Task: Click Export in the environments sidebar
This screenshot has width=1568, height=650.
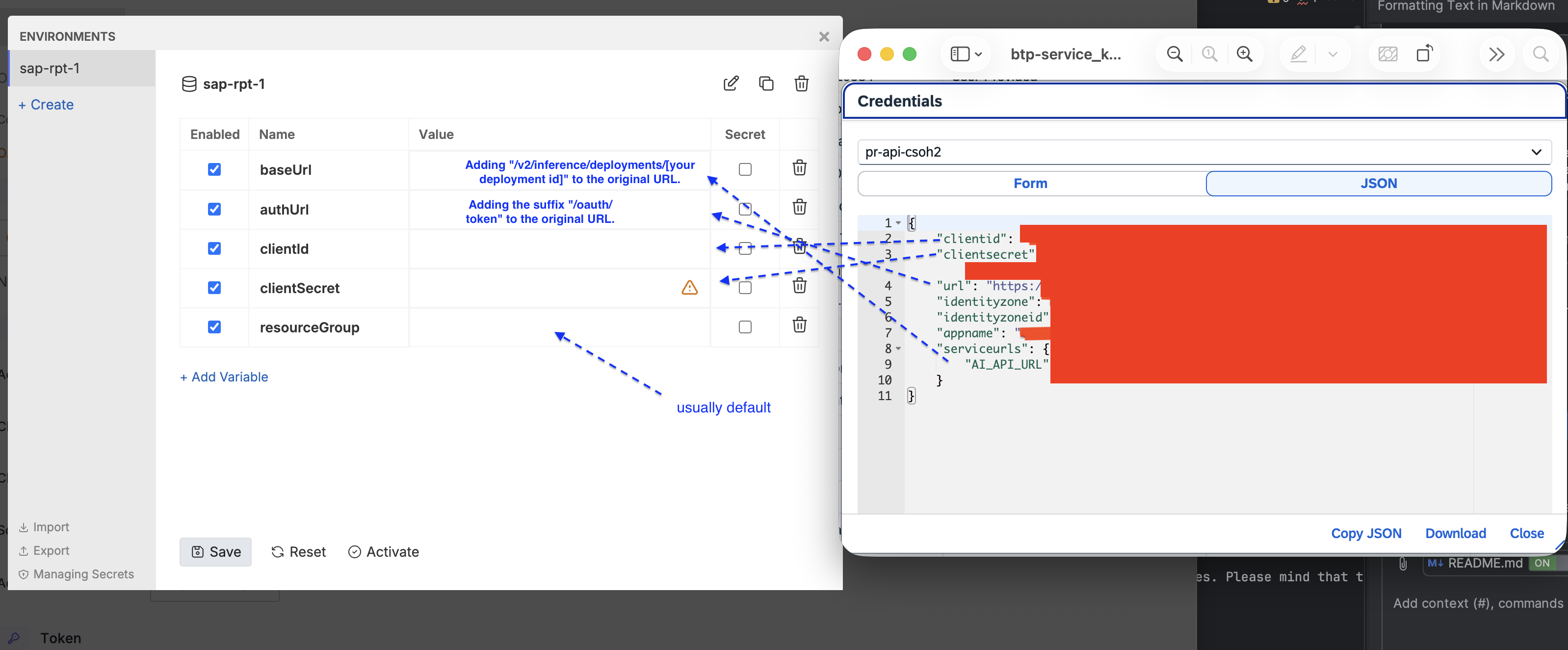Action: coord(44,551)
